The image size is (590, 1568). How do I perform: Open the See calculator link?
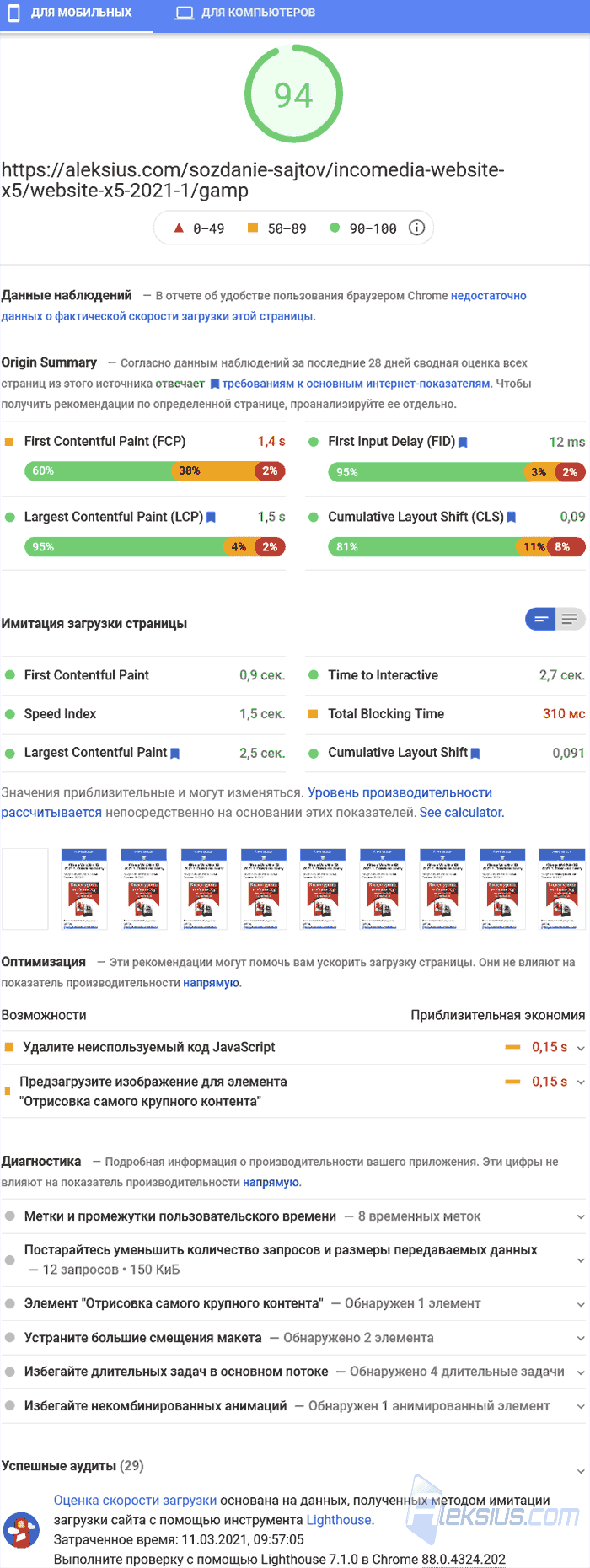click(x=462, y=813)
